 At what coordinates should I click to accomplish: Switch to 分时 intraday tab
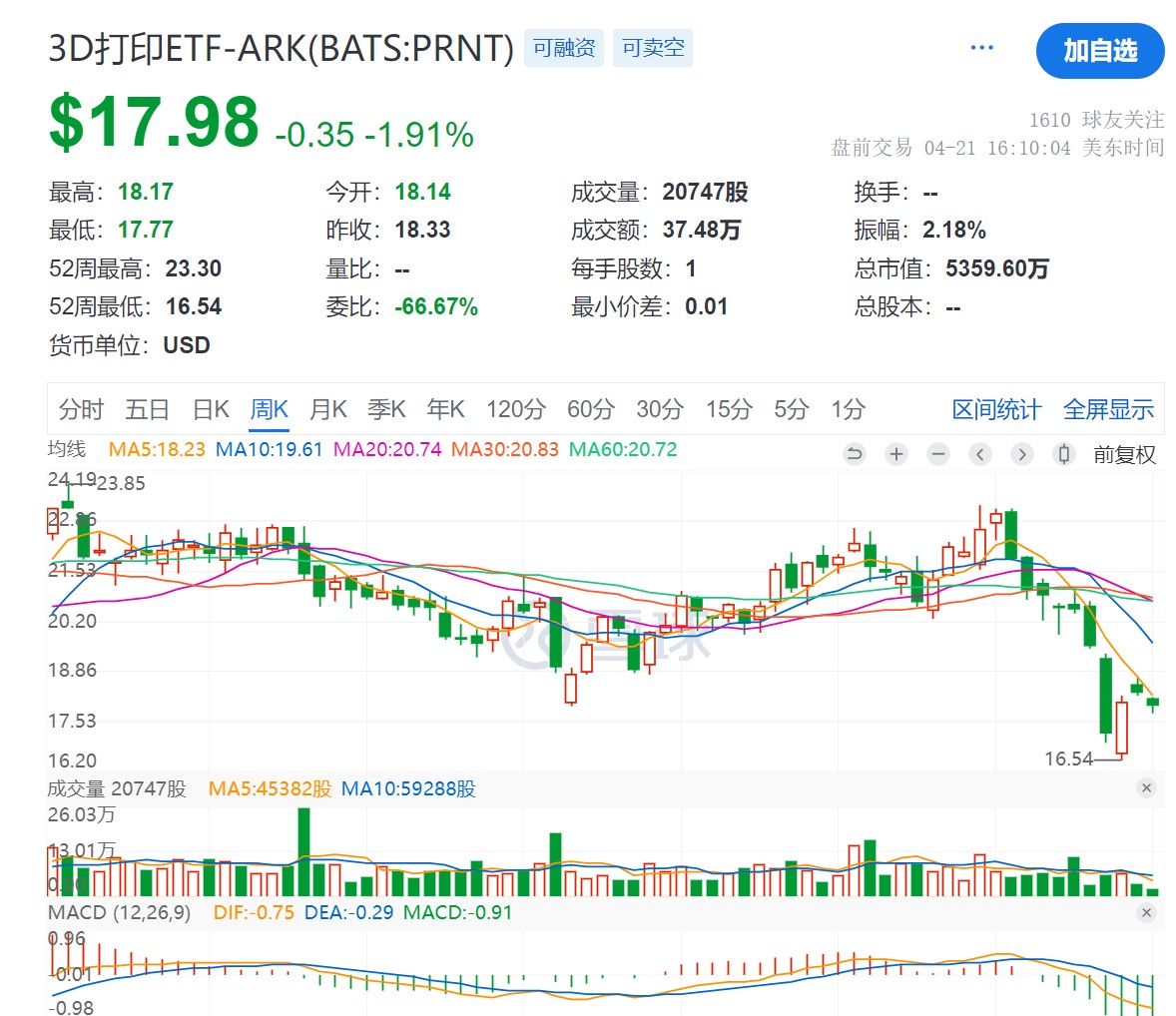pos(81,409)
